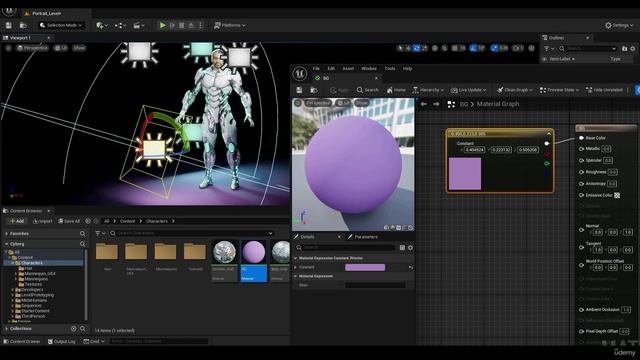
Task: Click the back arrow in the Material Graph
Action: coord(424,104)
